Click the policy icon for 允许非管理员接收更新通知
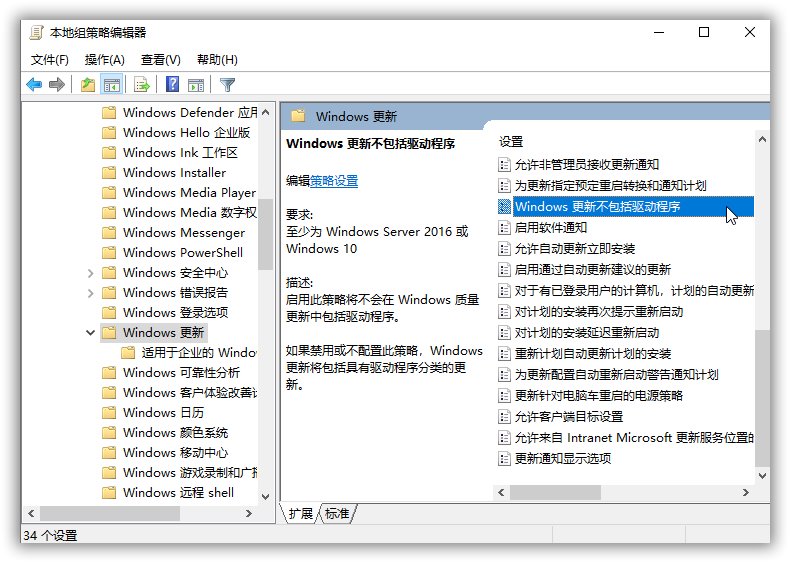The image size is (790, 563). [x=504, y=165]
